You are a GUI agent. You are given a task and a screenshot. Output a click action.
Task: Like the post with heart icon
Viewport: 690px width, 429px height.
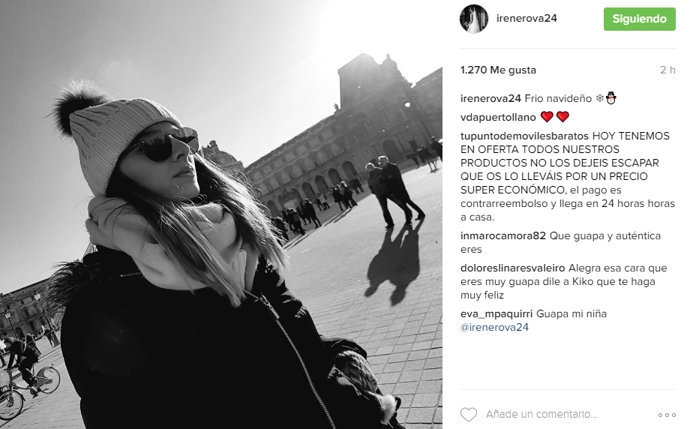point(468,414)
